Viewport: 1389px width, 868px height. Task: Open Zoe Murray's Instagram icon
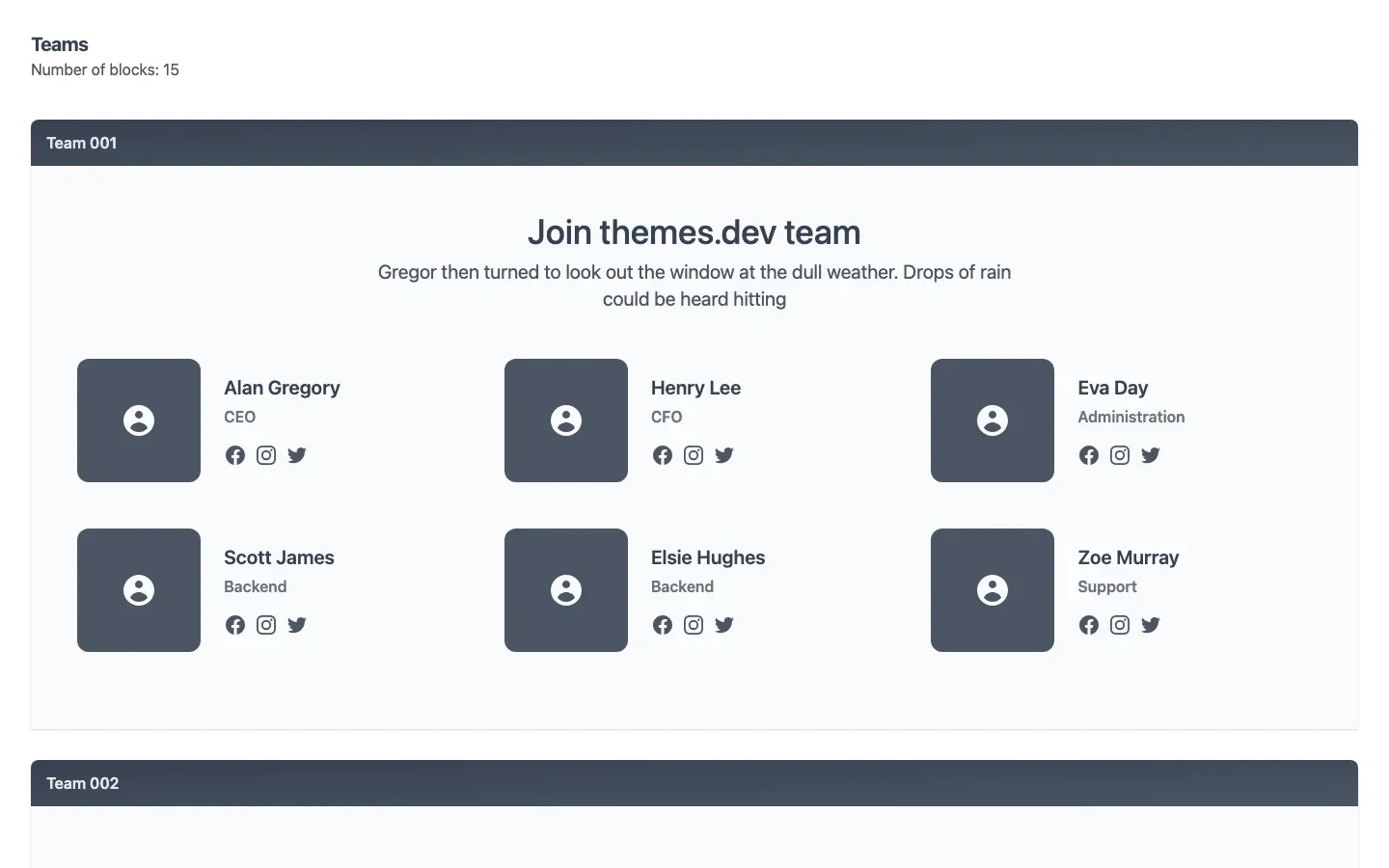coord(1120,625)
